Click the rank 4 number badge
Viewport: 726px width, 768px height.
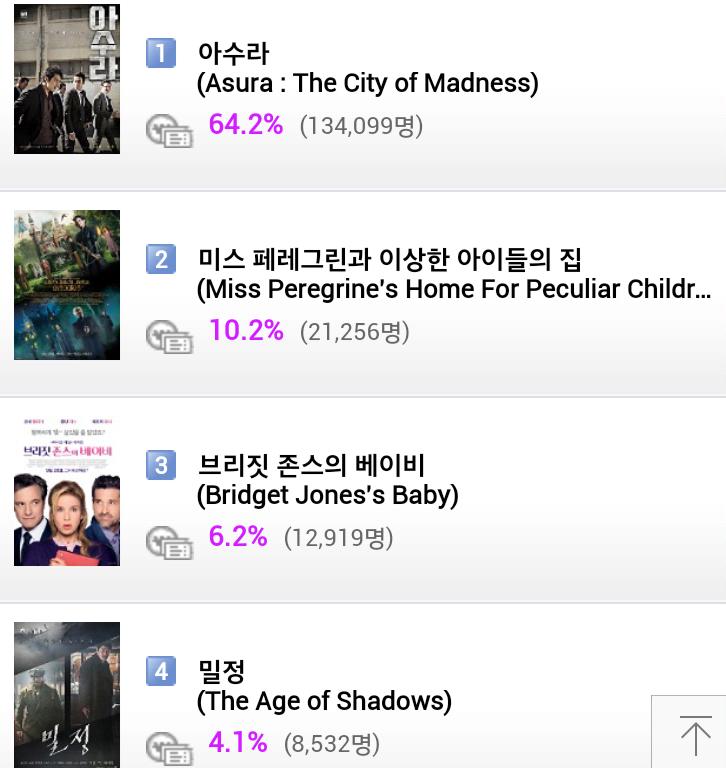161,671
